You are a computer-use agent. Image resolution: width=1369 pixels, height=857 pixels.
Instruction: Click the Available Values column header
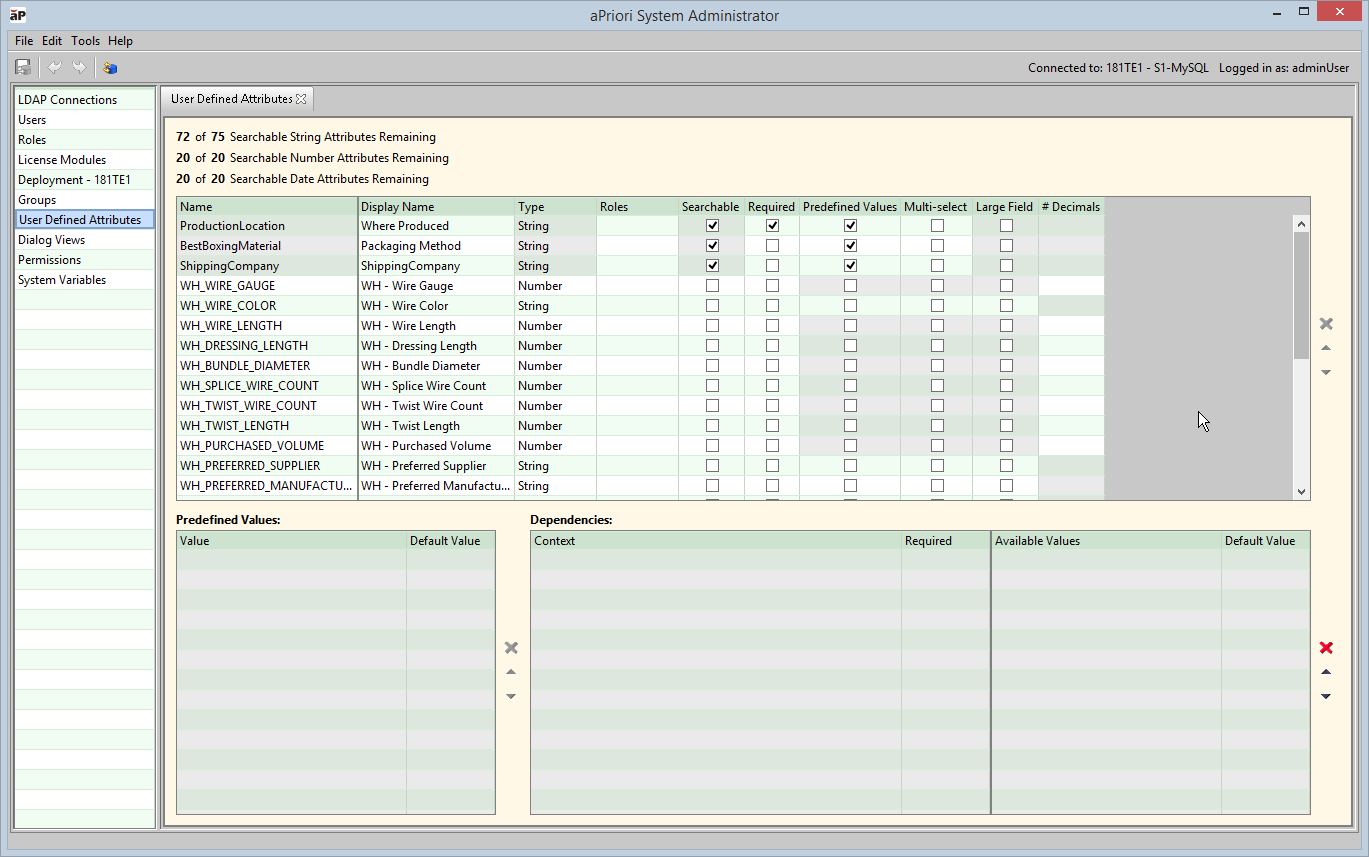[1106, 541]
